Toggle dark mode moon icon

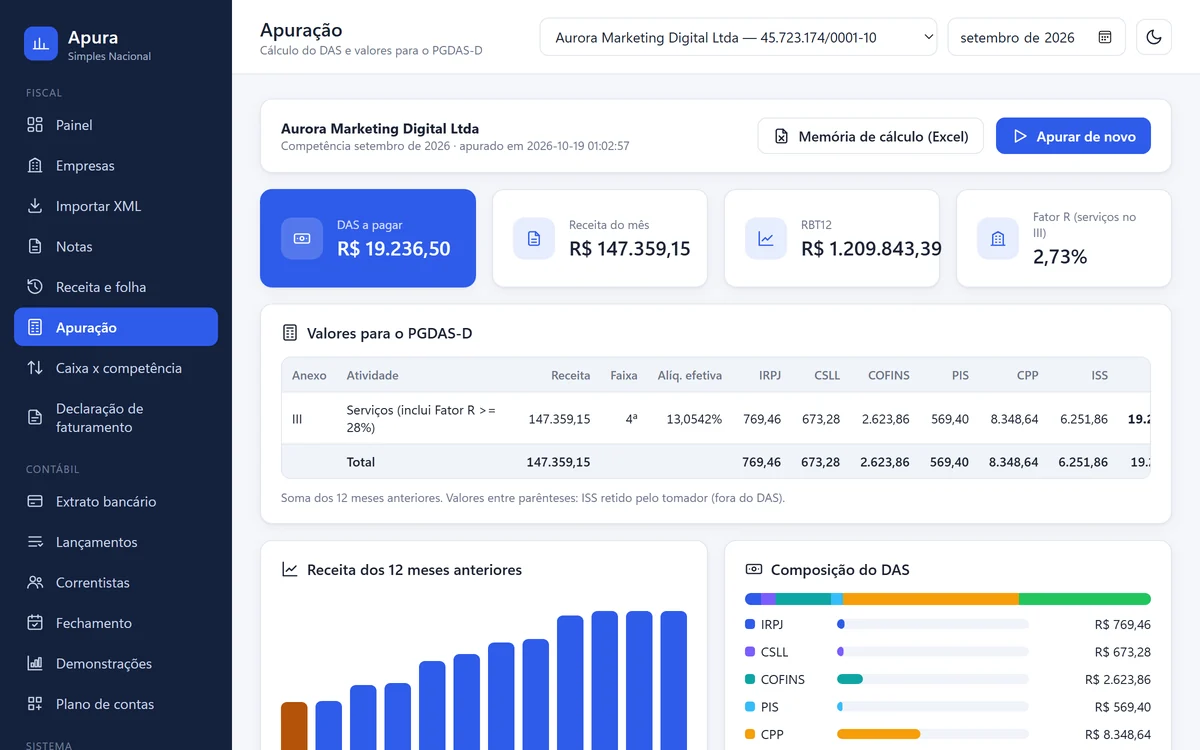[1154, 37]
